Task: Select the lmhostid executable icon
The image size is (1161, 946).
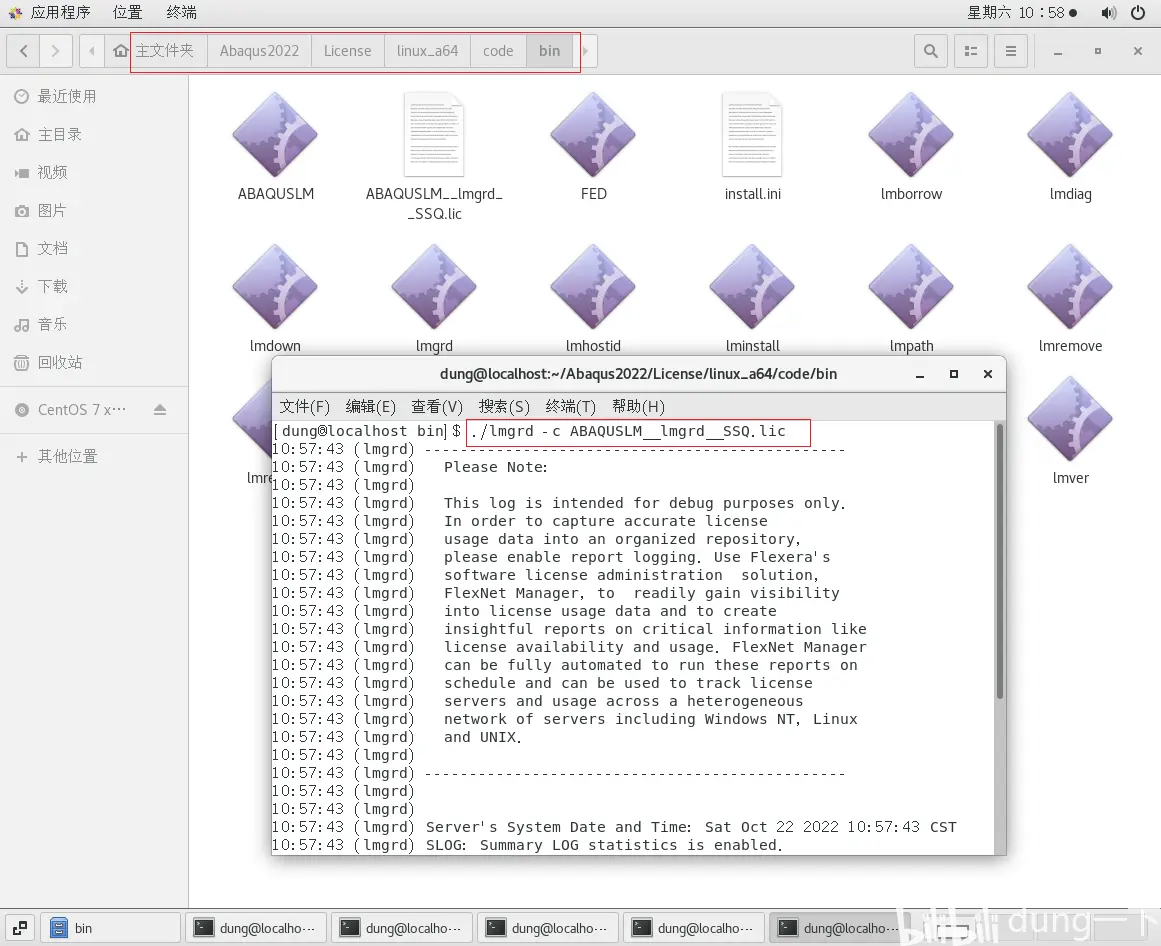Action: point(593,287)
